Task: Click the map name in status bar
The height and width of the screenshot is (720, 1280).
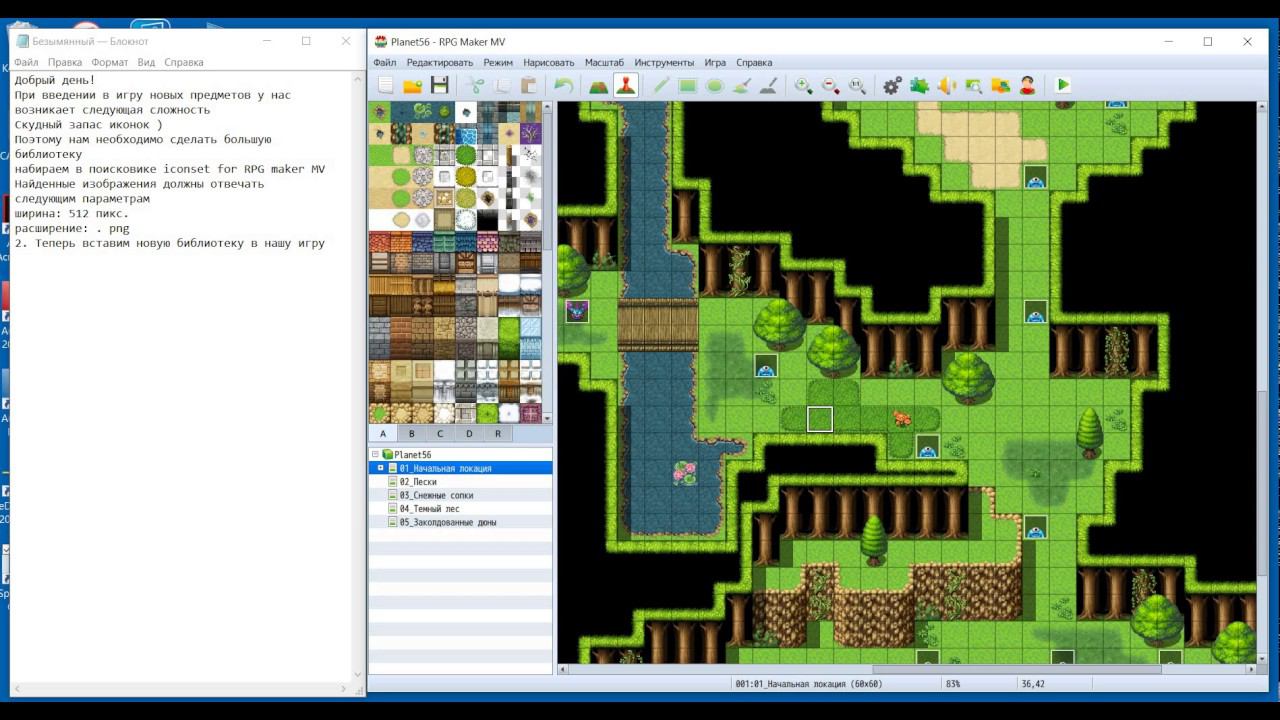Action: [x=809, y=684]
